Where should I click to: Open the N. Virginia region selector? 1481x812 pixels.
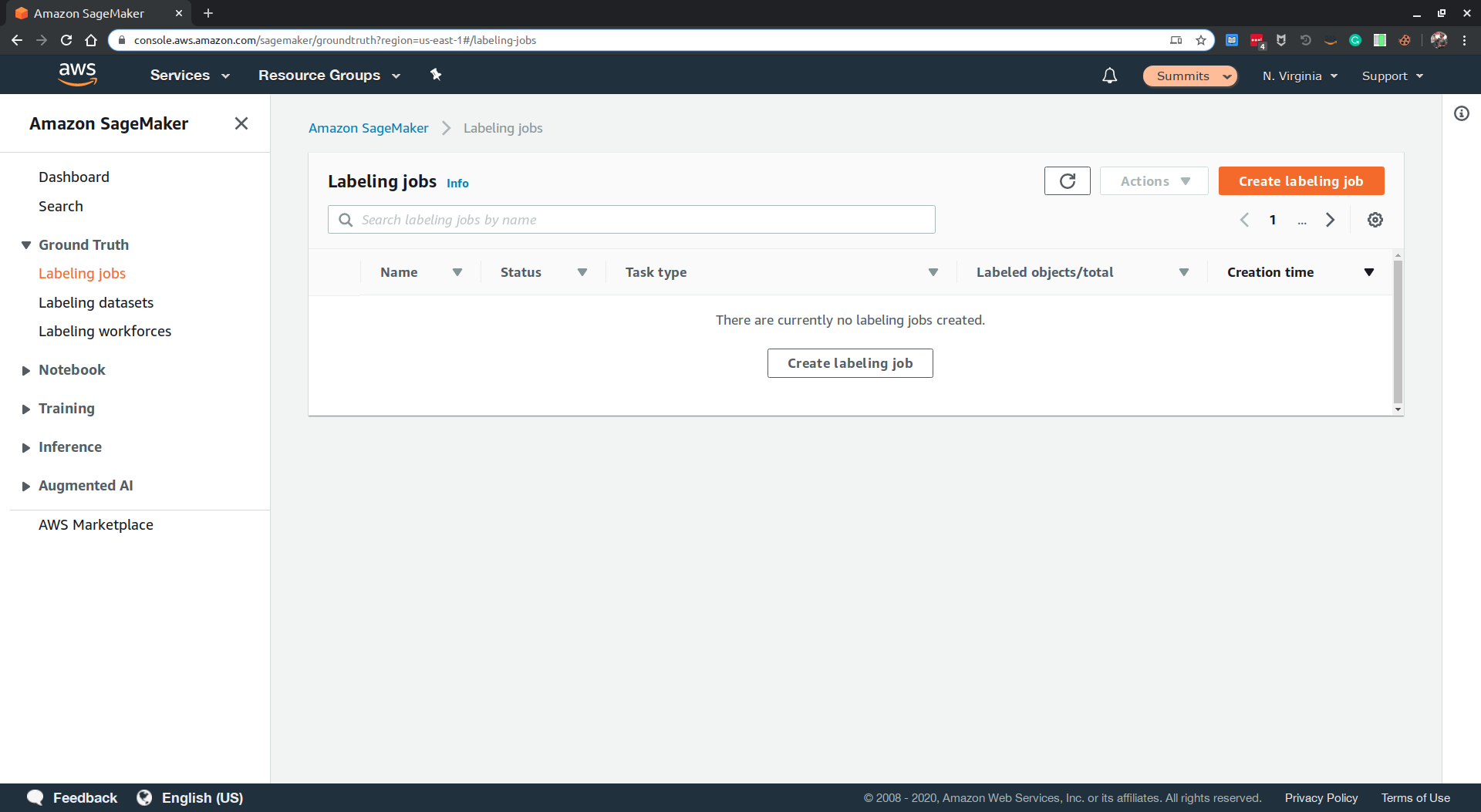coord(1300,76)
